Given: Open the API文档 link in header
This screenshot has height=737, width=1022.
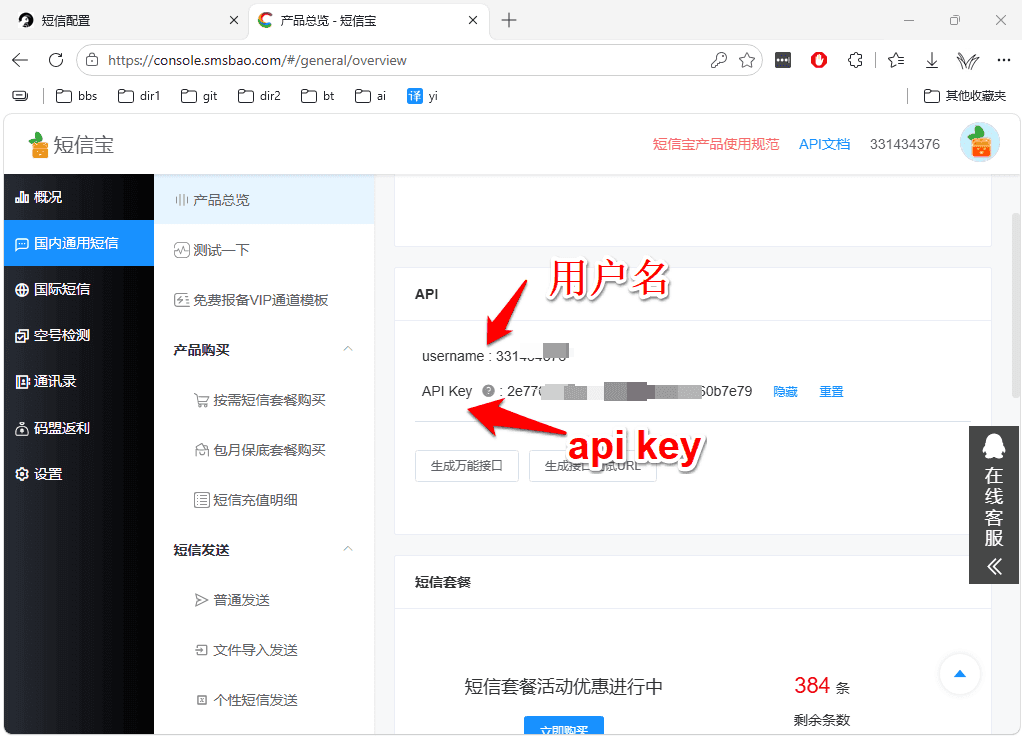Looking at the screenshot, I should [825, 144].
